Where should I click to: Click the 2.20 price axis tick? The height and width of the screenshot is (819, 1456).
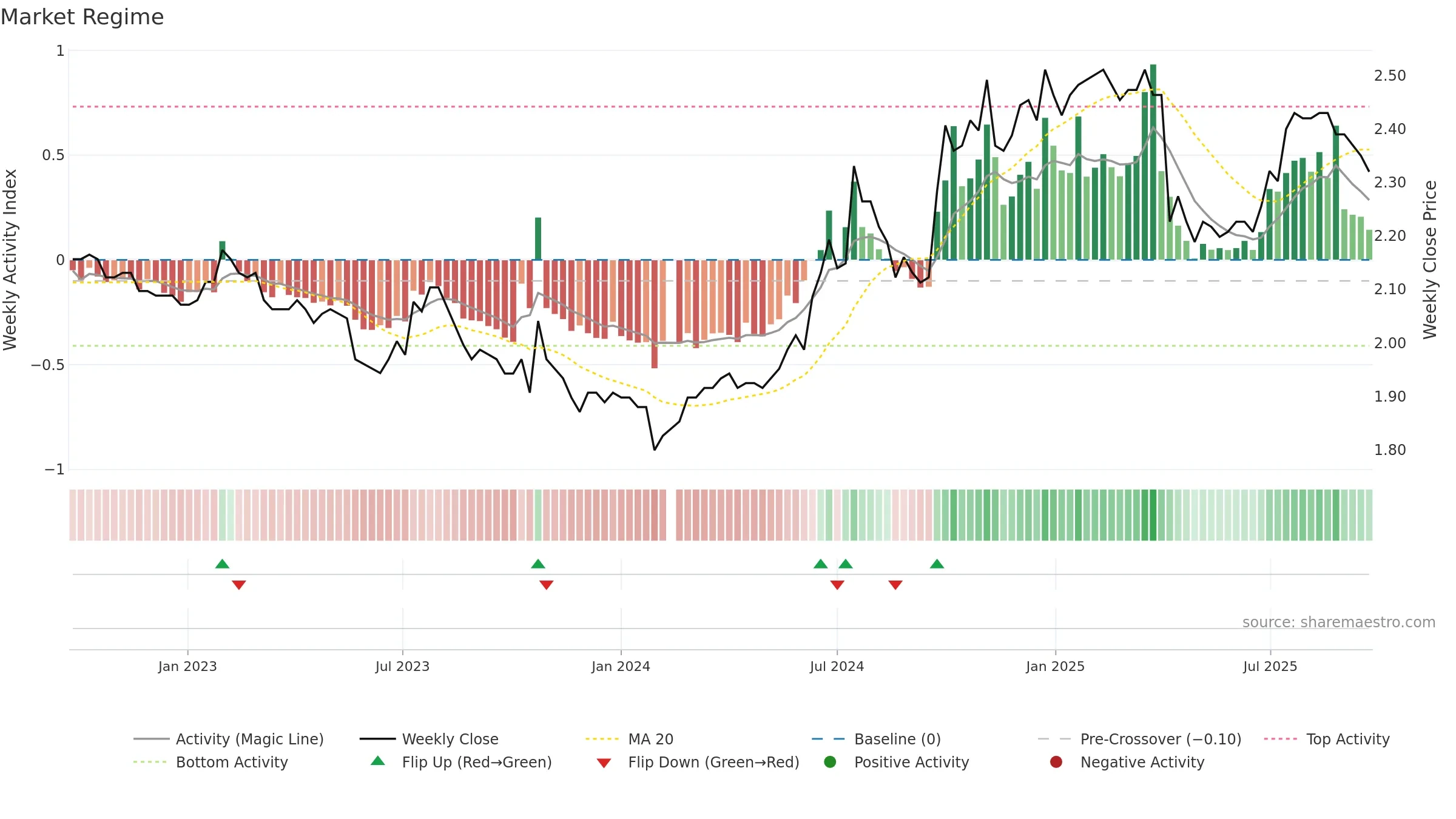[1390, 236]
